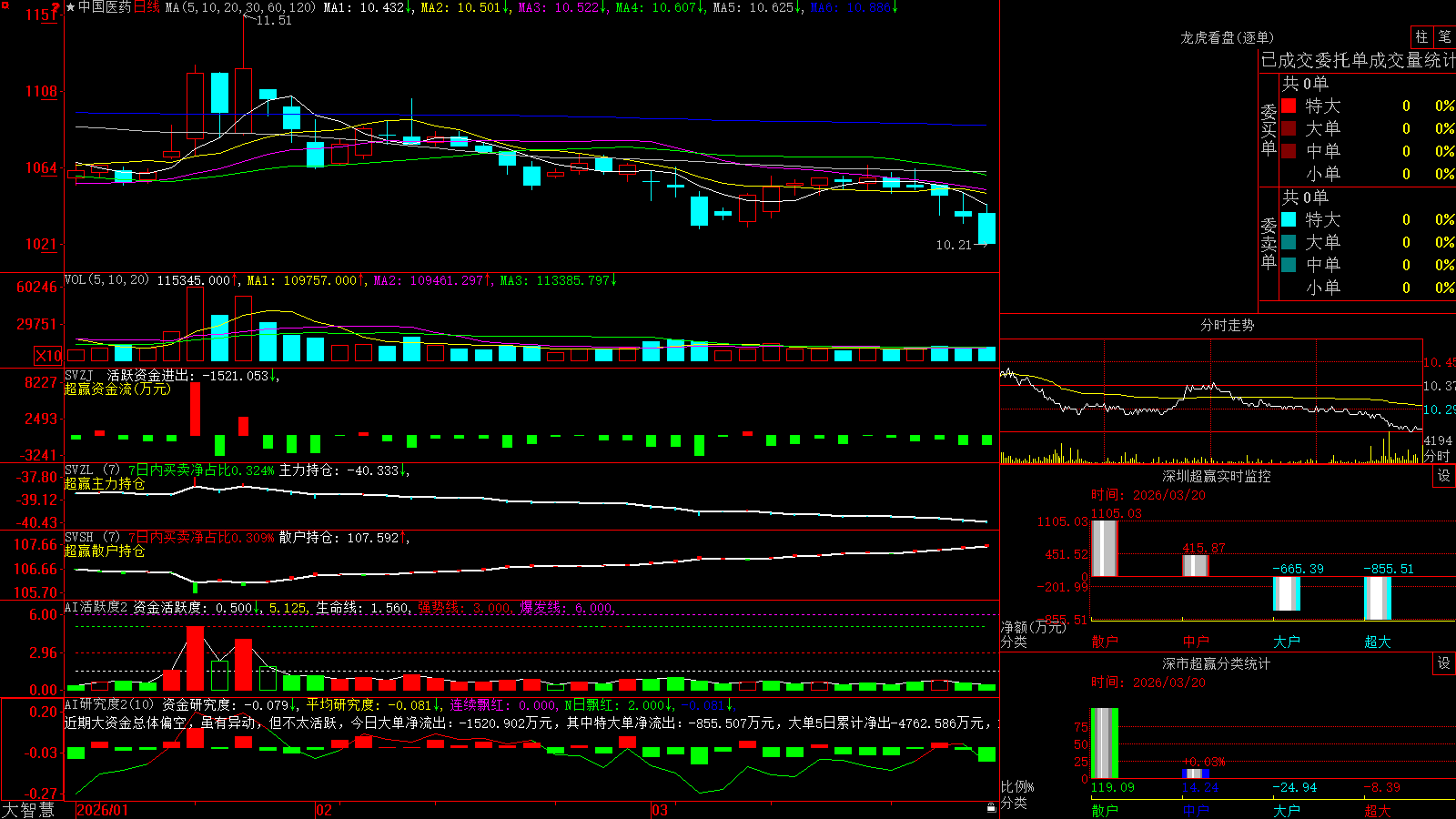Click the 深圳超赢实时监控 panel title

[1217, 476]
